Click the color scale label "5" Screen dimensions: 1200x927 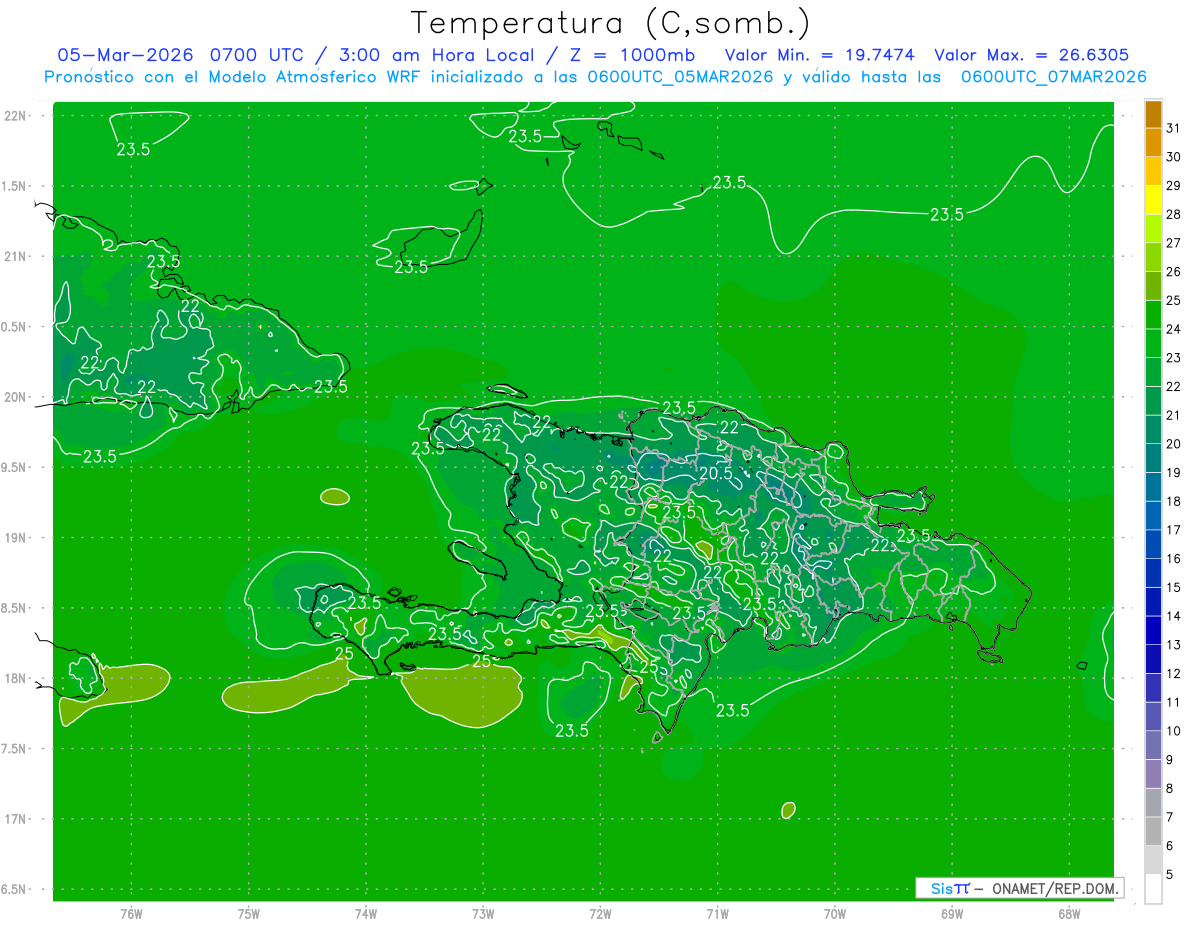point(1170,875)
